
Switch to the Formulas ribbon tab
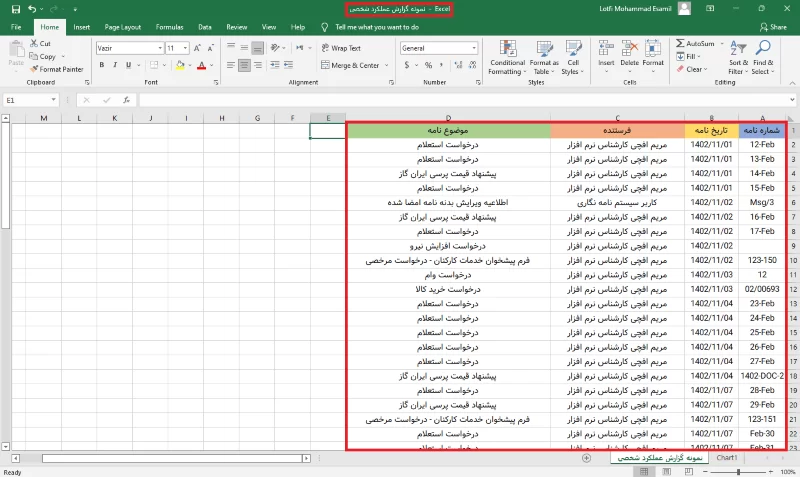(x=169, y=27)
